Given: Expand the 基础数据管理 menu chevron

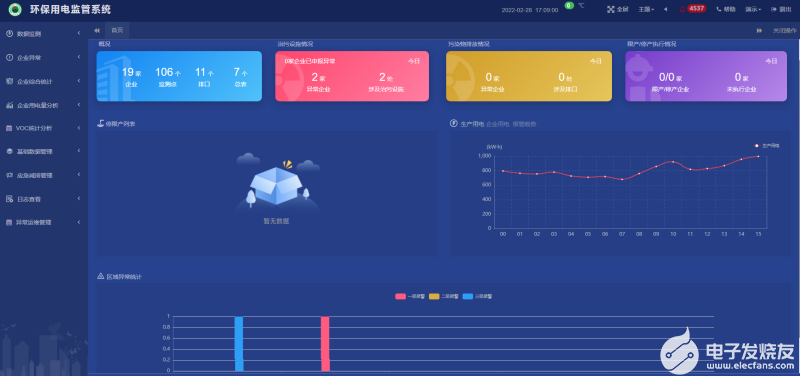Looking at the screenshot, I should (79, 152).
